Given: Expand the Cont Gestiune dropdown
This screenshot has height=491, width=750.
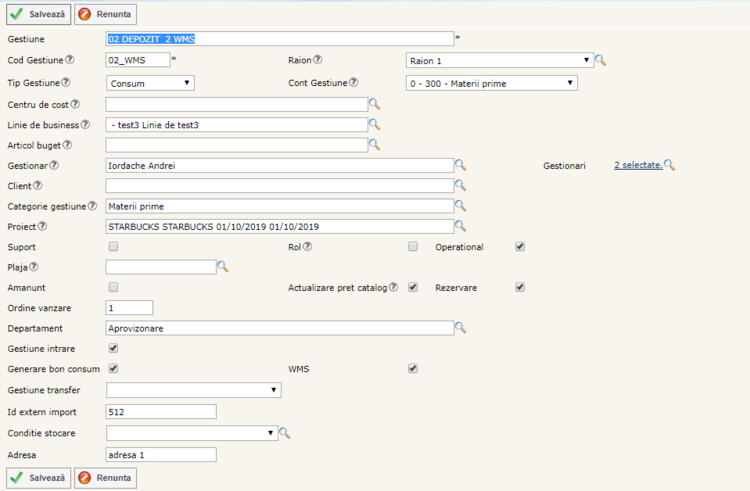Looking at the screenshot, I should [x=492, y=83].
